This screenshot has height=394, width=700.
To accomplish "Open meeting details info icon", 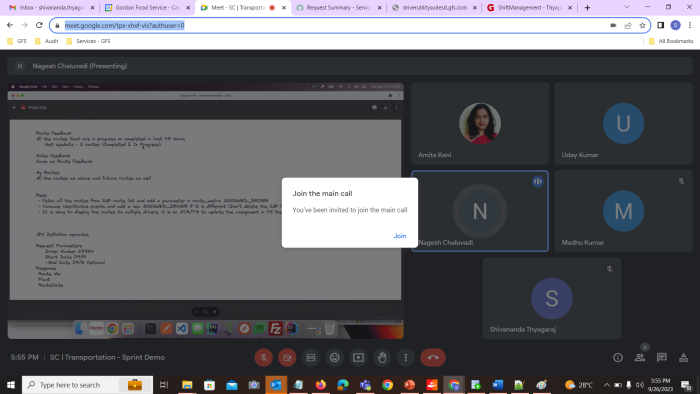I will tap(618, 357).
